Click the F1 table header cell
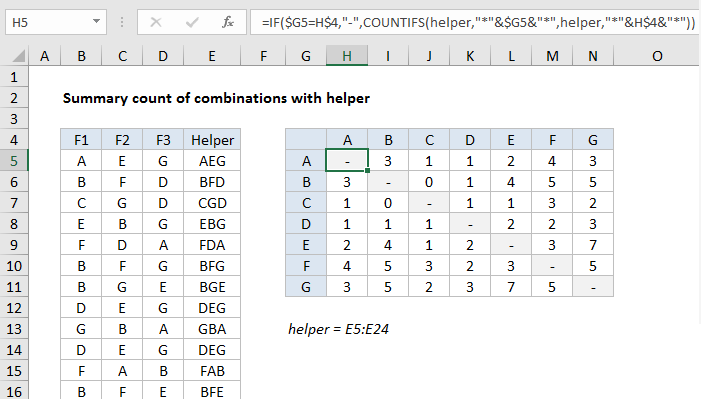 point(81,140)
